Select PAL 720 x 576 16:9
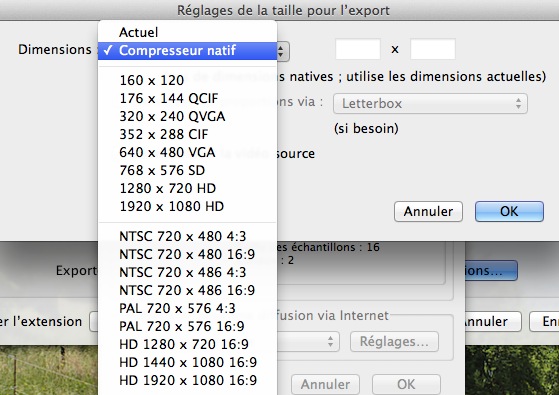559x395 pixels. click(188, 326)
